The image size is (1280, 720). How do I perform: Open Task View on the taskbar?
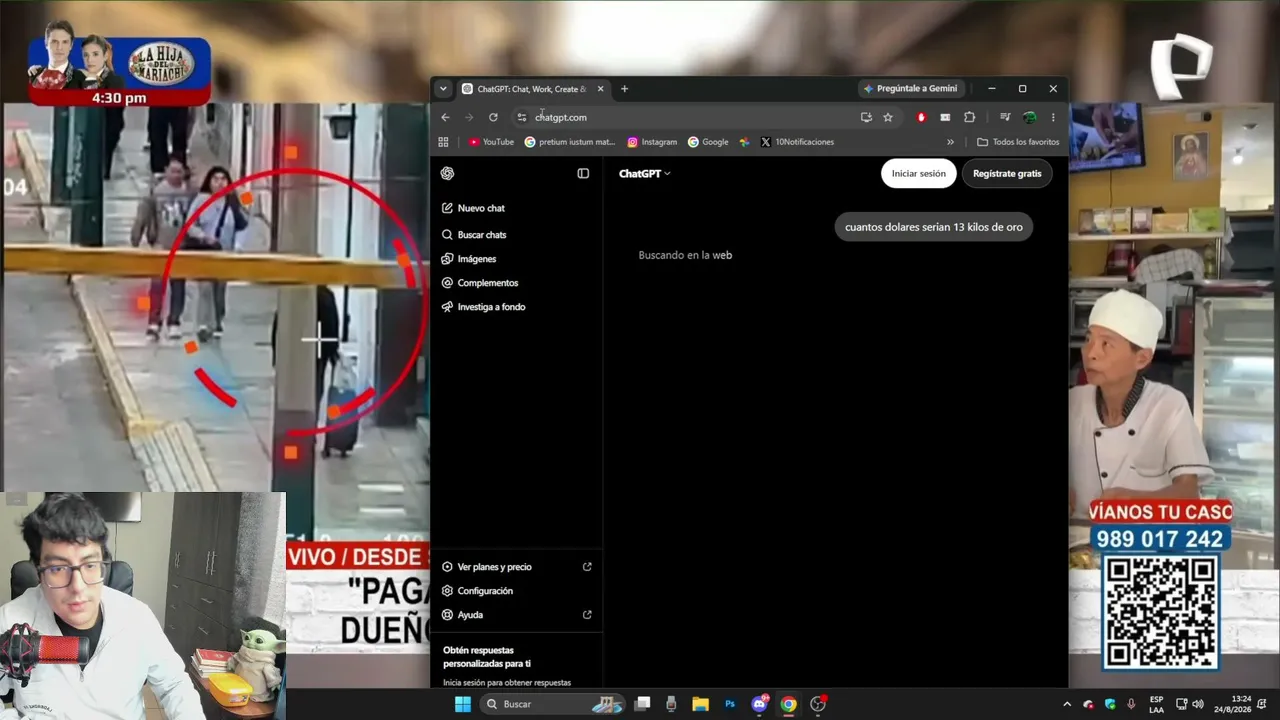tap(643, 704)
